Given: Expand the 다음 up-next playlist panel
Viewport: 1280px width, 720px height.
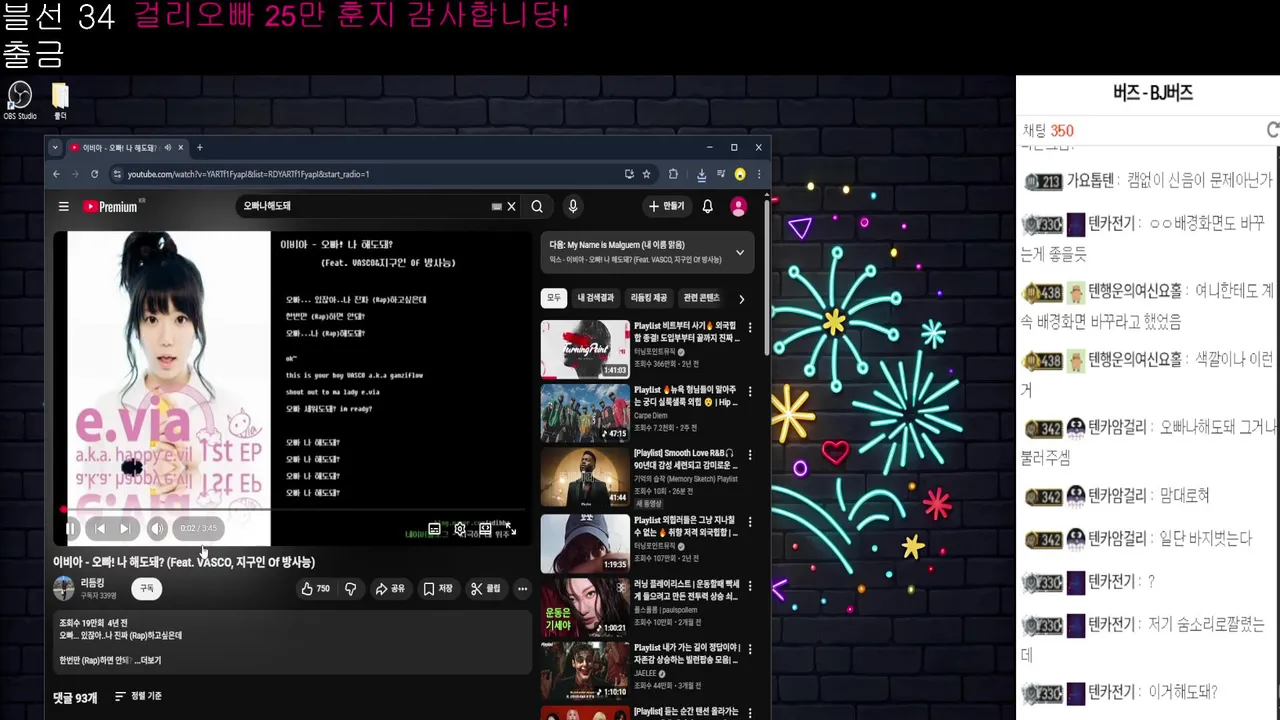Looking at the screenshot, I should coord(740,252).
